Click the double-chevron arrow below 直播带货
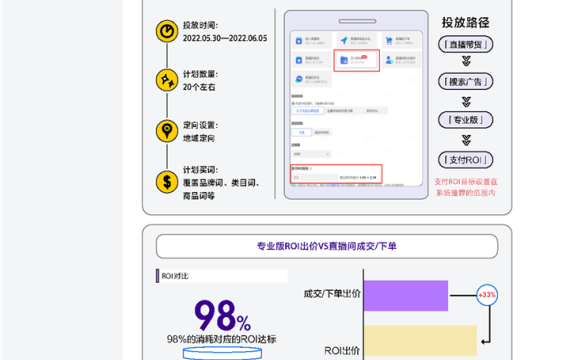The height and width of the screenshot is (360, 570). click(466, 61)
